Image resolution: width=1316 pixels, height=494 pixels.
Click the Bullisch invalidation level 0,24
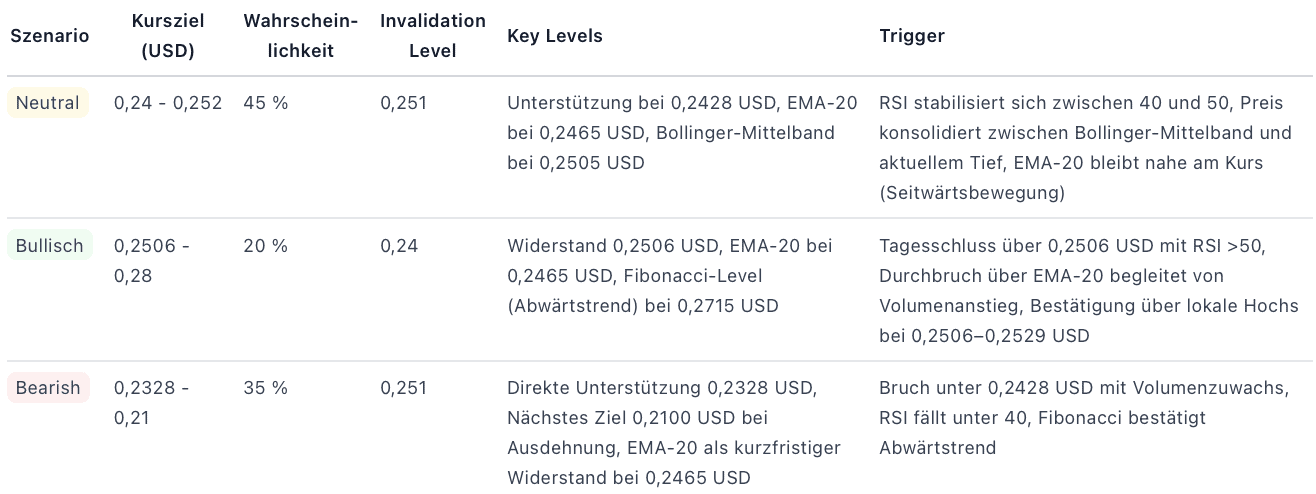[x=398, y=245]
